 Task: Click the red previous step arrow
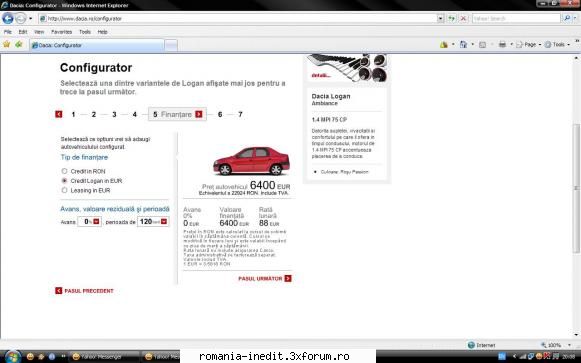tap(59, 114)
